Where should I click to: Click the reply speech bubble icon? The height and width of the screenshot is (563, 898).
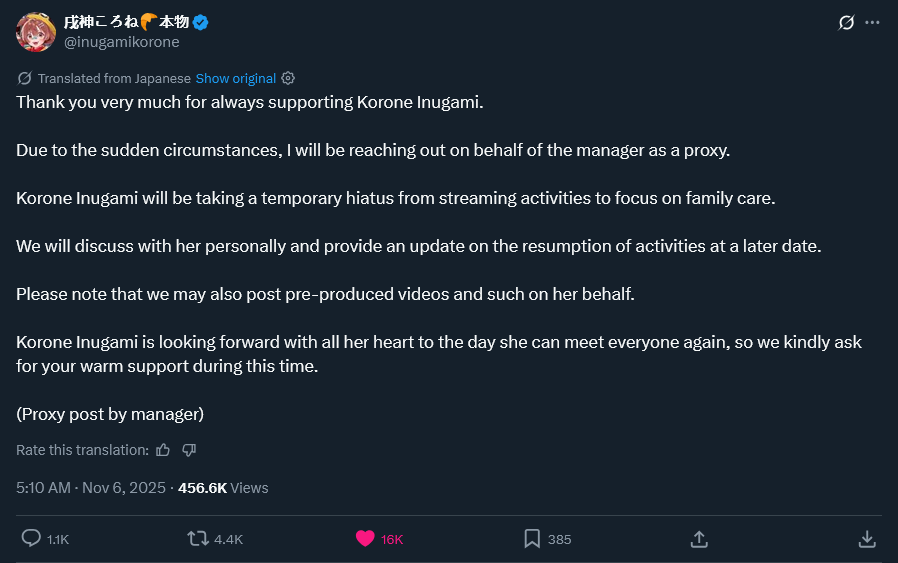[x=31, y=539]
